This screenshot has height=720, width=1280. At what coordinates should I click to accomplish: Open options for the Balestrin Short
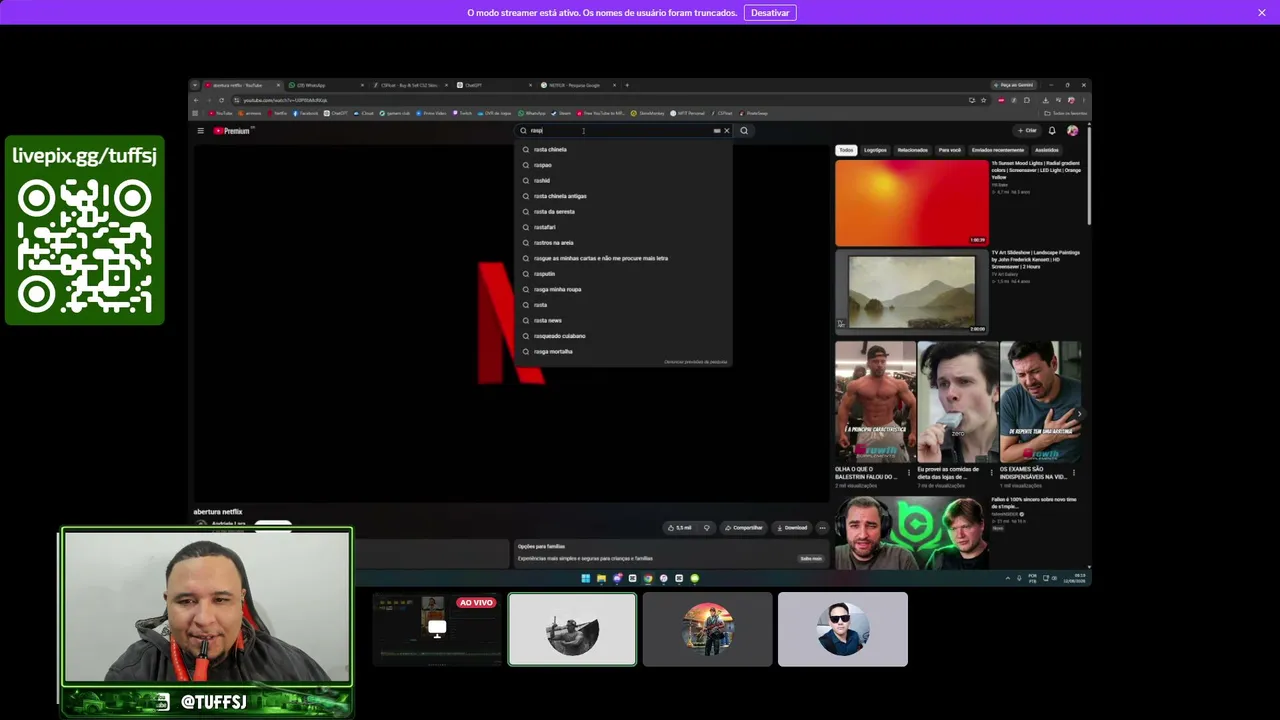[x=909, y=472]
